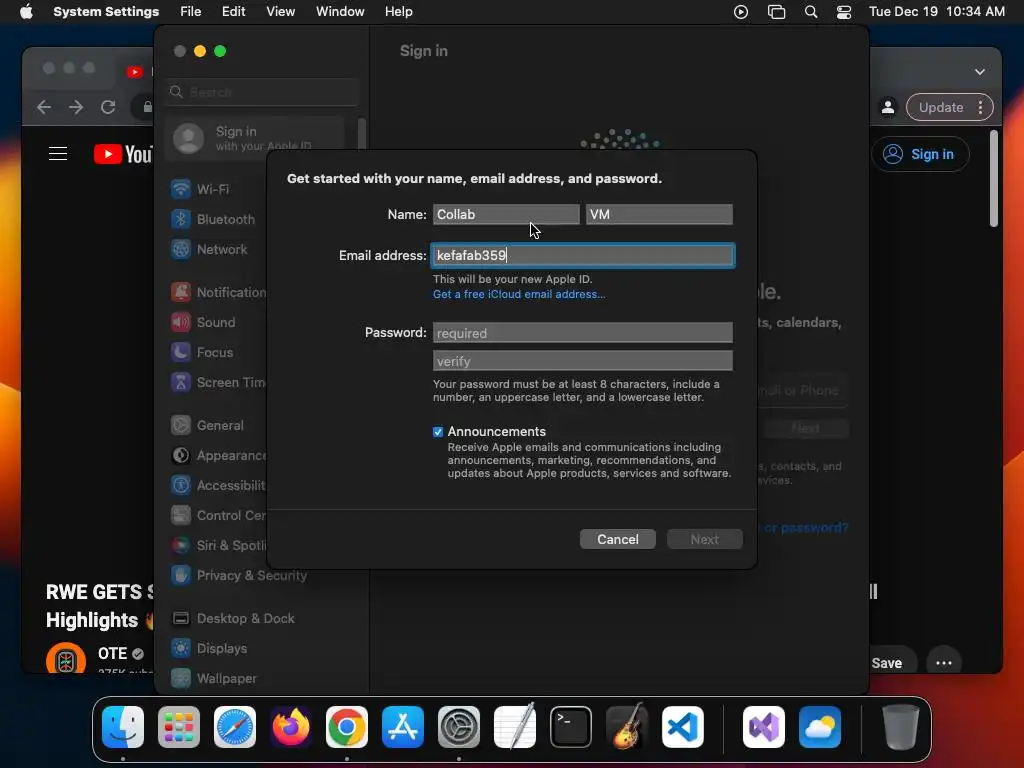Viewport: 1024px width, 768px height.
Task: Open Spotlight search in menu bar
Action: point(811,12)
